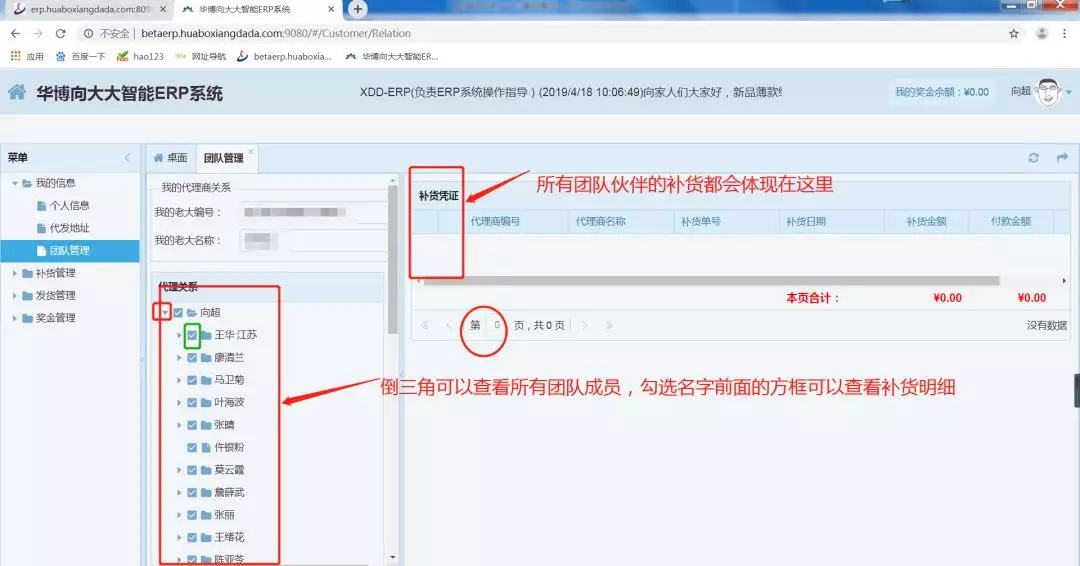Screen dimensions: 1080x566
Task: Click the user avatar at top right
Action: [1048, 92]
